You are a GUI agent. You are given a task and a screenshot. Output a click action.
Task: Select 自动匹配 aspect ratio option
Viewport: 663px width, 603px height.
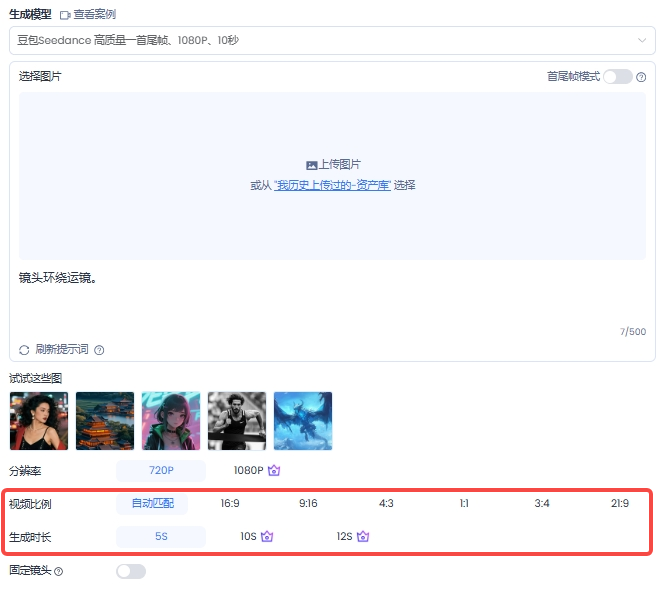pyautogui.click(x=152, y=504)
